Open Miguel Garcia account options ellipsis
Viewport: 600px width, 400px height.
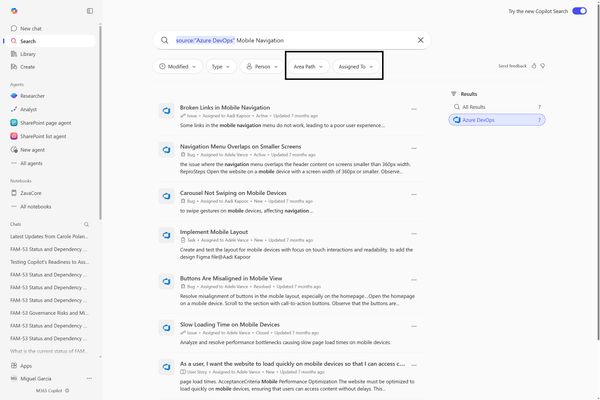(x=89, y=378)
